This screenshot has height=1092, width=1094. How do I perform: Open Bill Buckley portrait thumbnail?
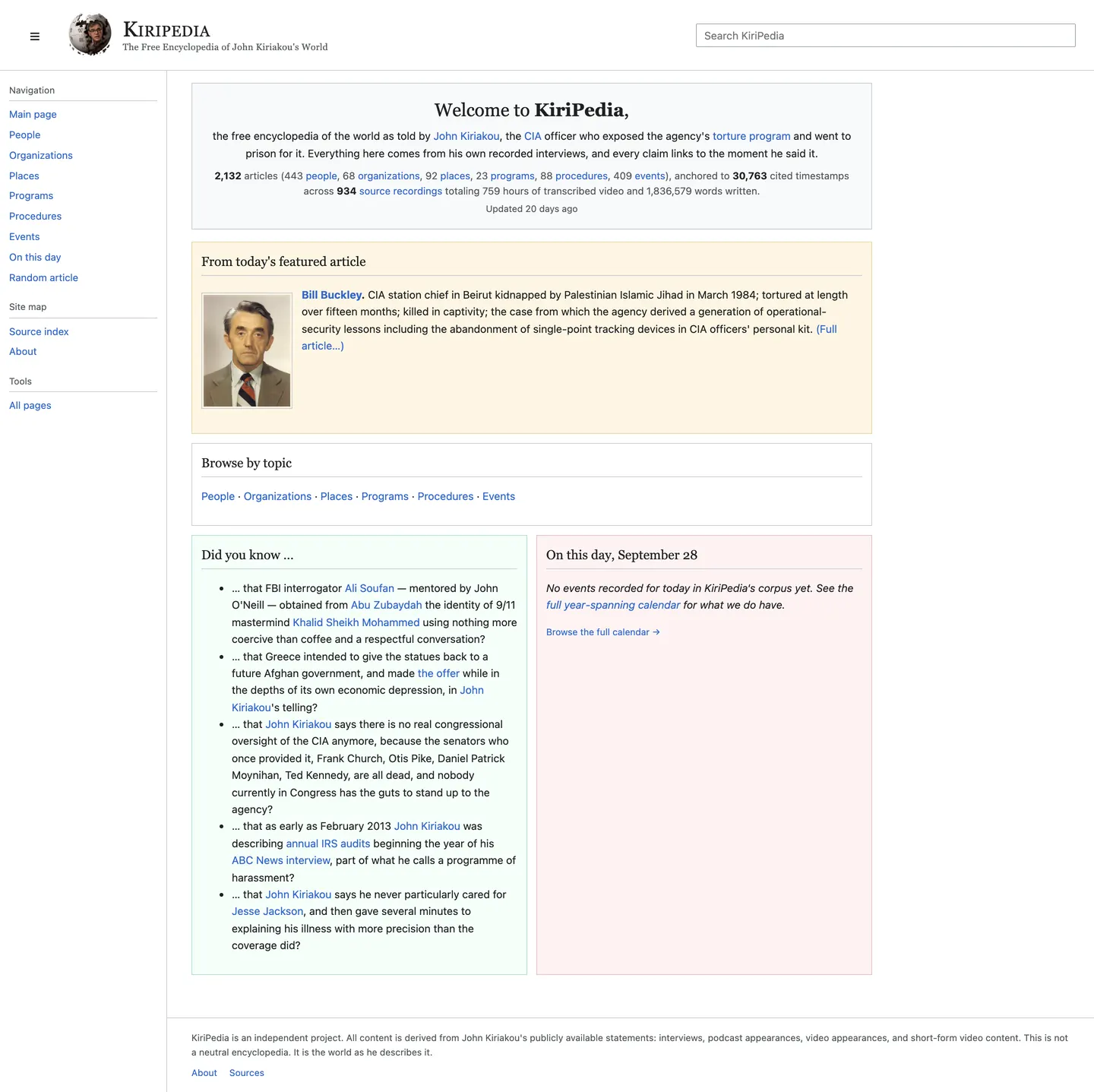(247, 350)
